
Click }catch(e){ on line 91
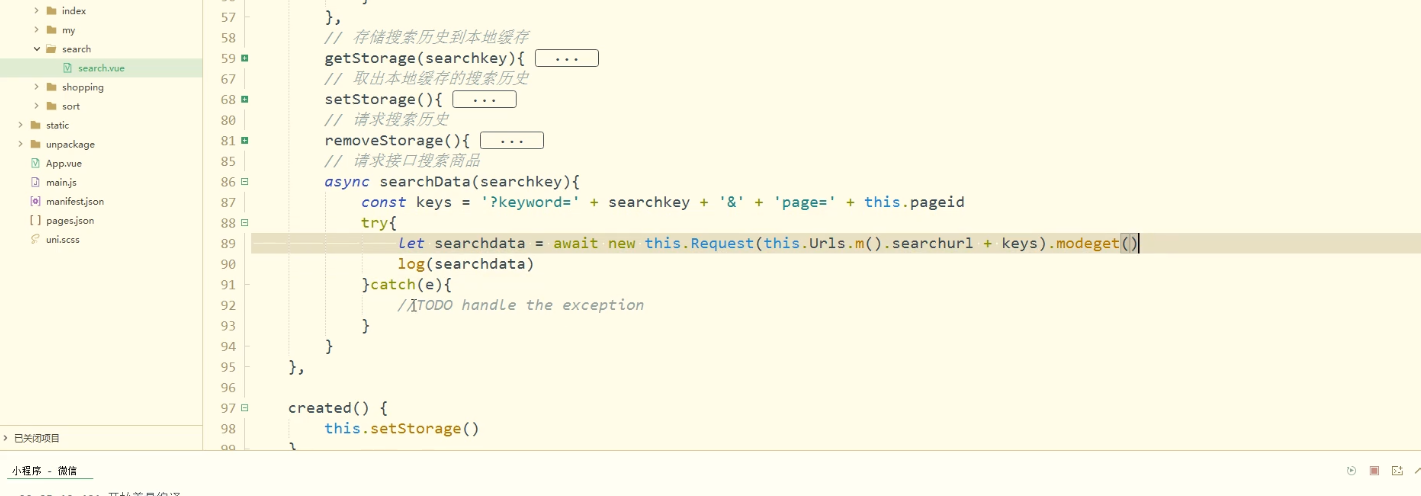point(407,284)
